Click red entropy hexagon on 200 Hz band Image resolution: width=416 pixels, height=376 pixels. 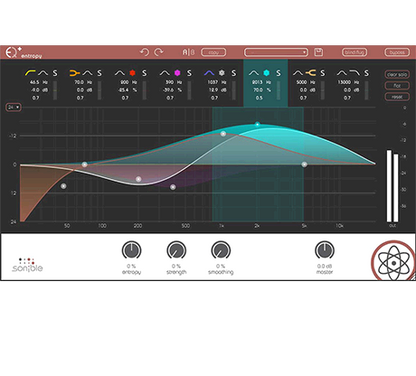click(132, 73)
